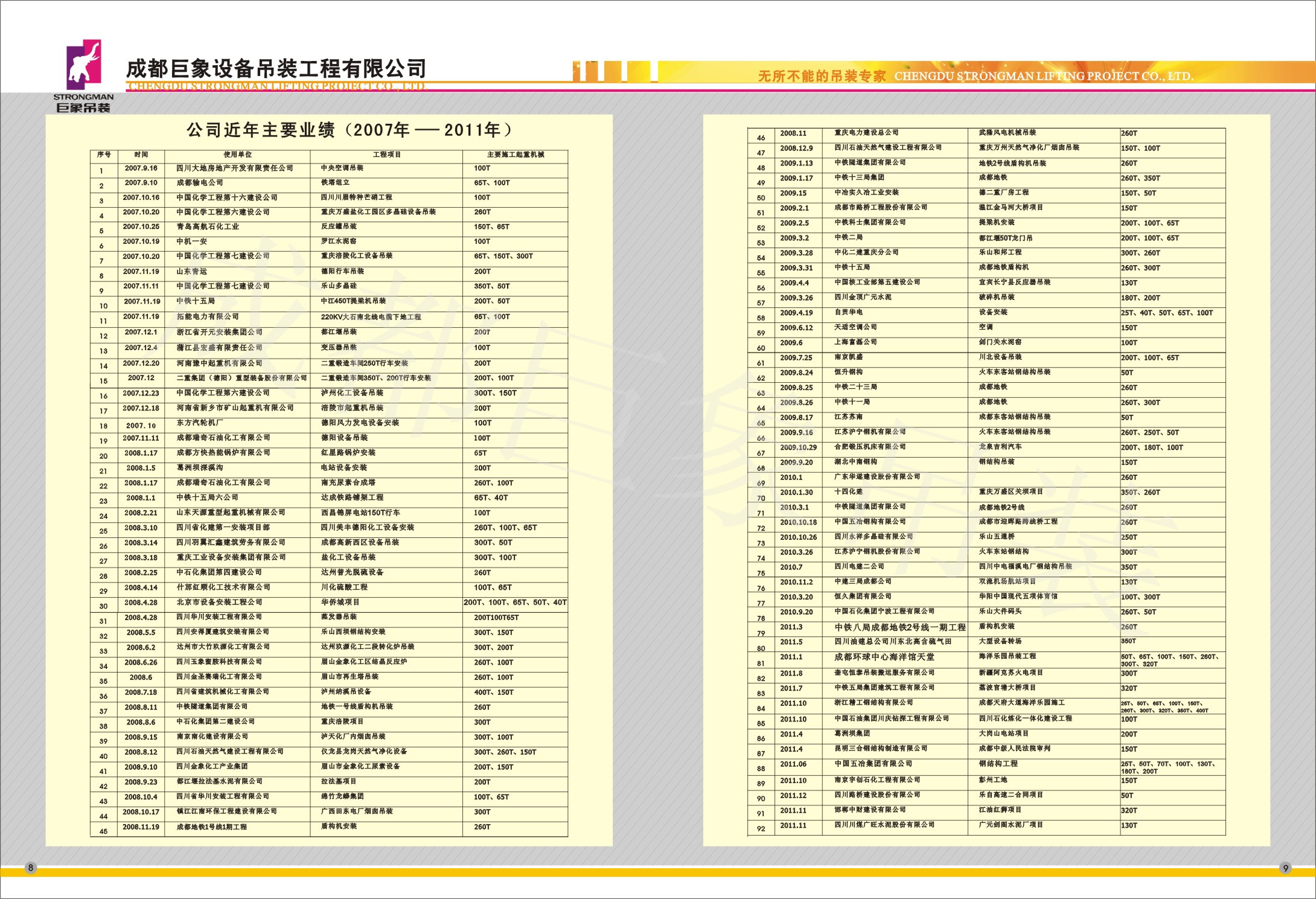This screenshot has height=899, width=1316.
Task: Click the 序号 column header
Action: [103, 155]
